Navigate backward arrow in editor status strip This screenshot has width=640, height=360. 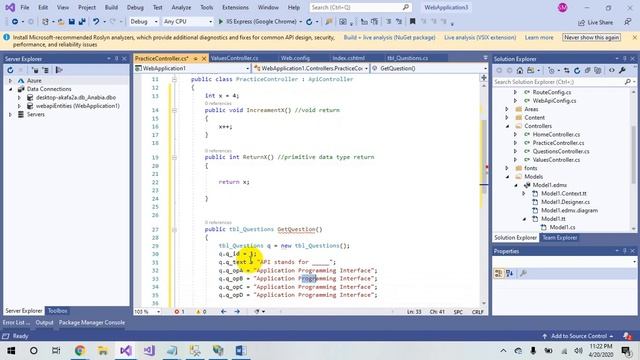[x=224, y=311]
